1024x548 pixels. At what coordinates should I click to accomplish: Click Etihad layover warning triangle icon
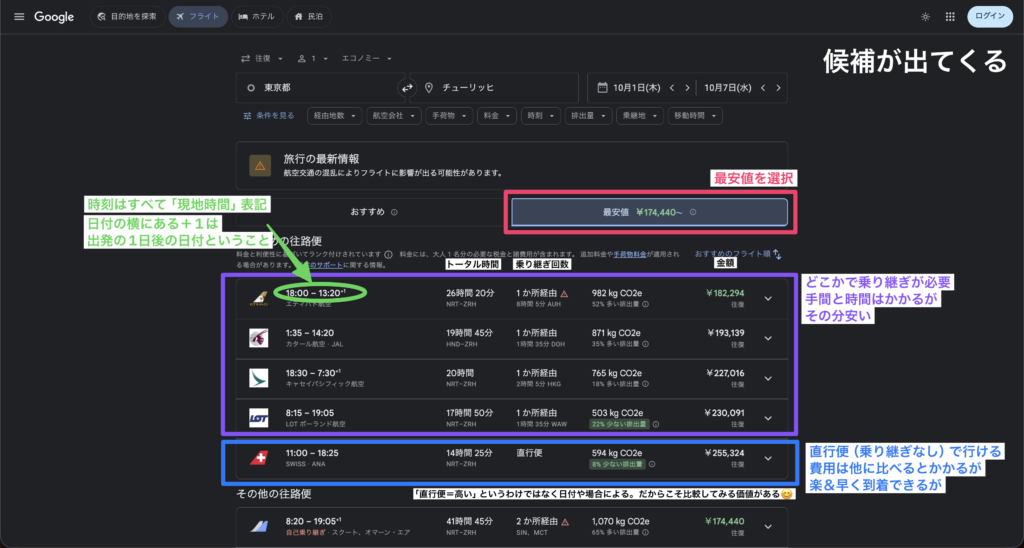[564, 294]
